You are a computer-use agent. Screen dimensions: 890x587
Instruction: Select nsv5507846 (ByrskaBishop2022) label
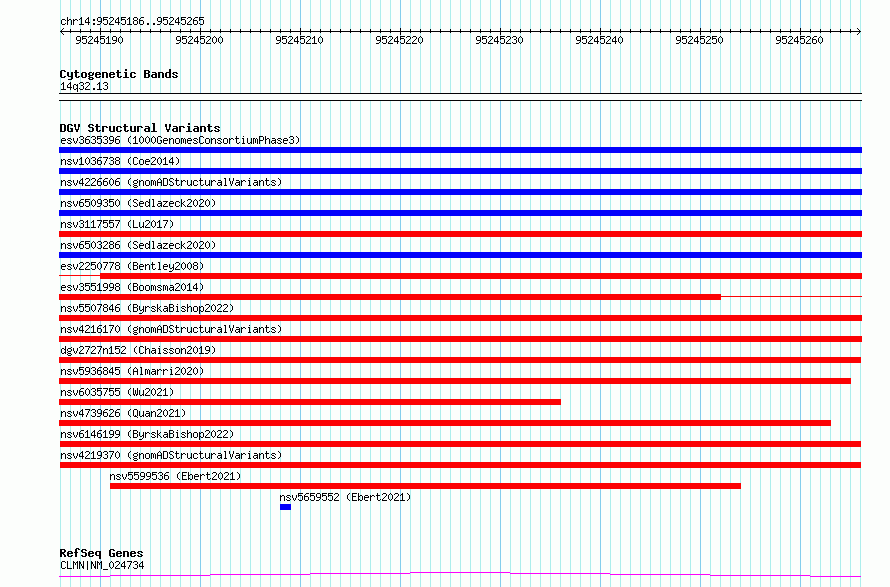point(147,308)
